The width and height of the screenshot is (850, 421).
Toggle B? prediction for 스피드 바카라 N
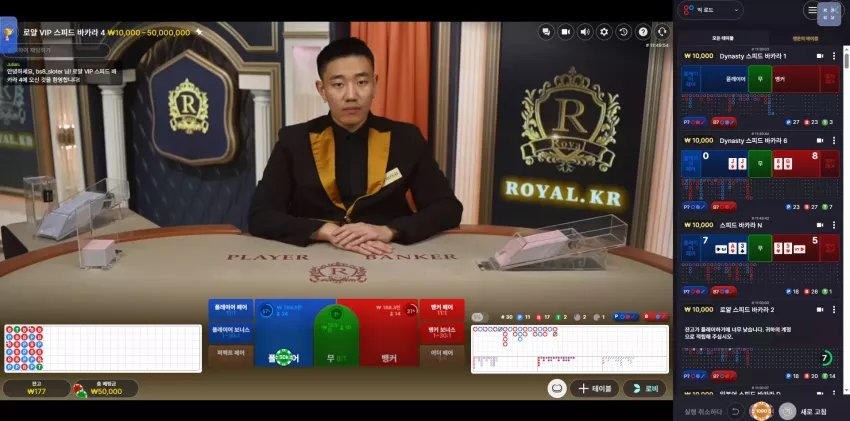724,291
